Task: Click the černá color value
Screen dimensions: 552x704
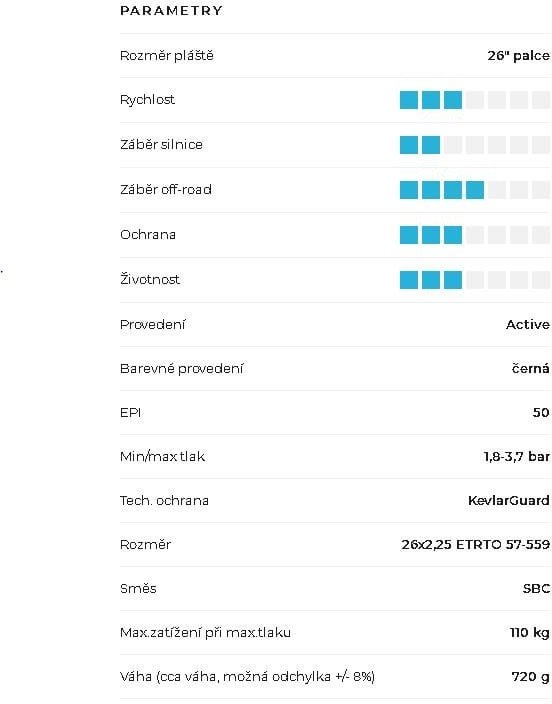Action: pyautogui.click(x=530, y=368)
